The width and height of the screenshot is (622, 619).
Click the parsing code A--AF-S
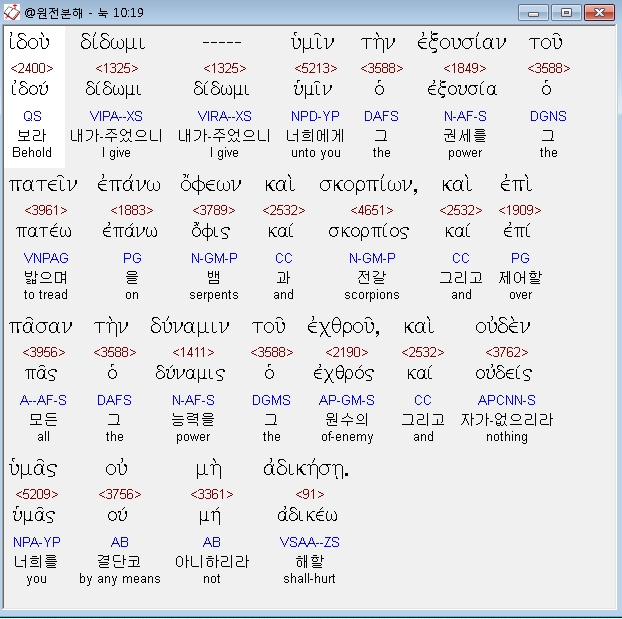tap(43, 400)
